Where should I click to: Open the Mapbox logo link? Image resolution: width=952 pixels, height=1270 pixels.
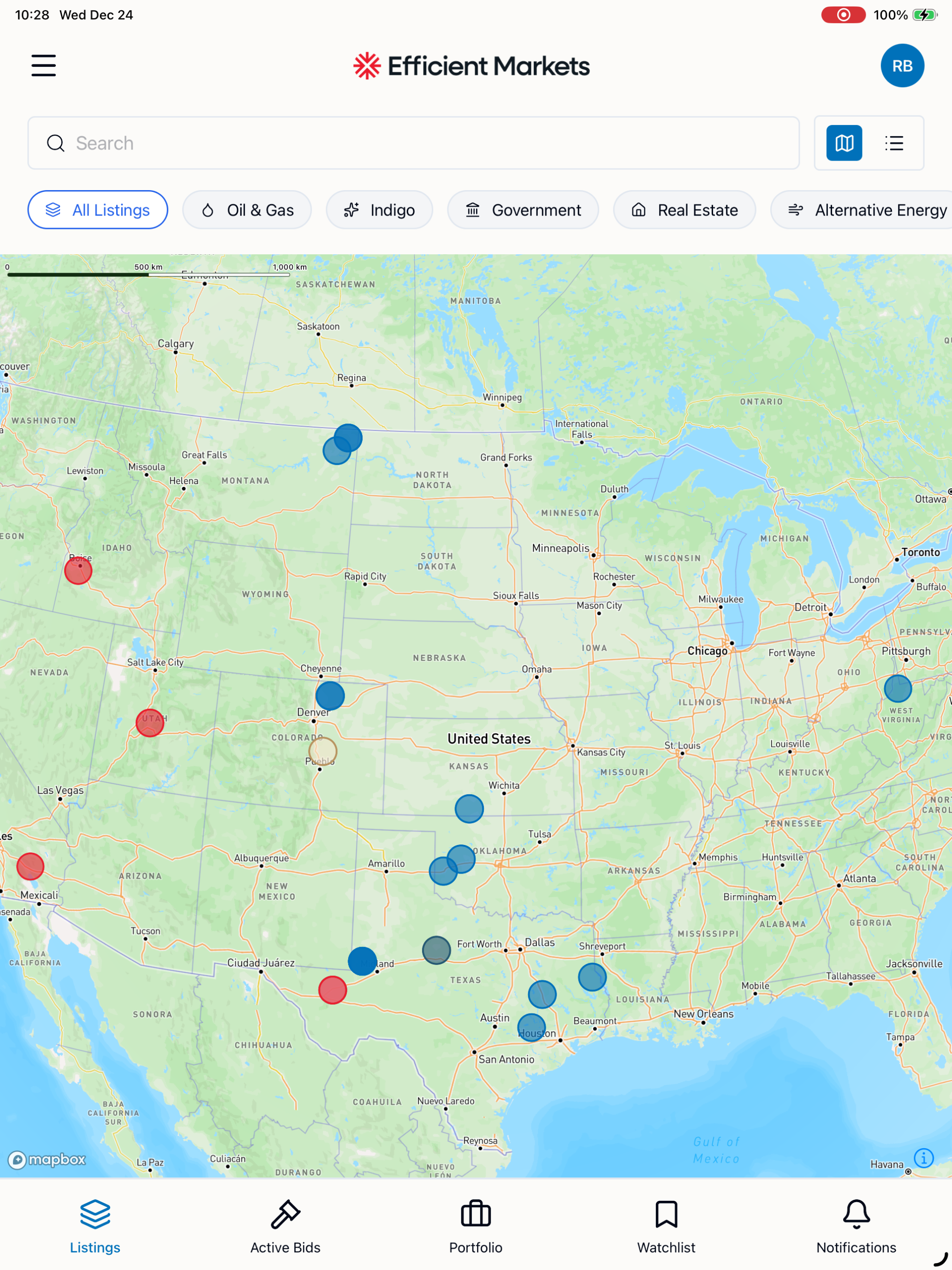[47, 1160]
